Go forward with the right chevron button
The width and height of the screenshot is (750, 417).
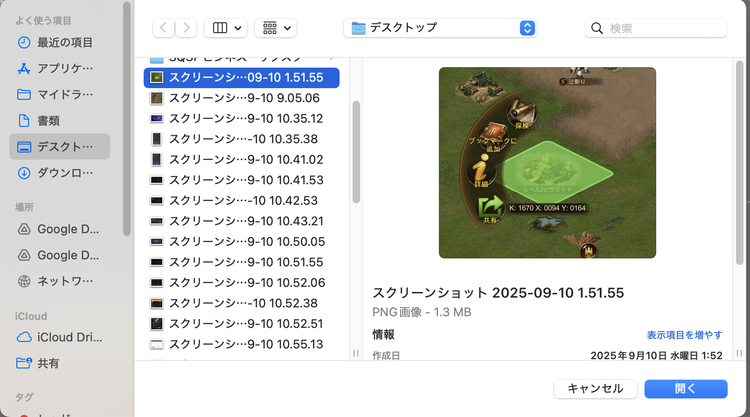point(186,28)
